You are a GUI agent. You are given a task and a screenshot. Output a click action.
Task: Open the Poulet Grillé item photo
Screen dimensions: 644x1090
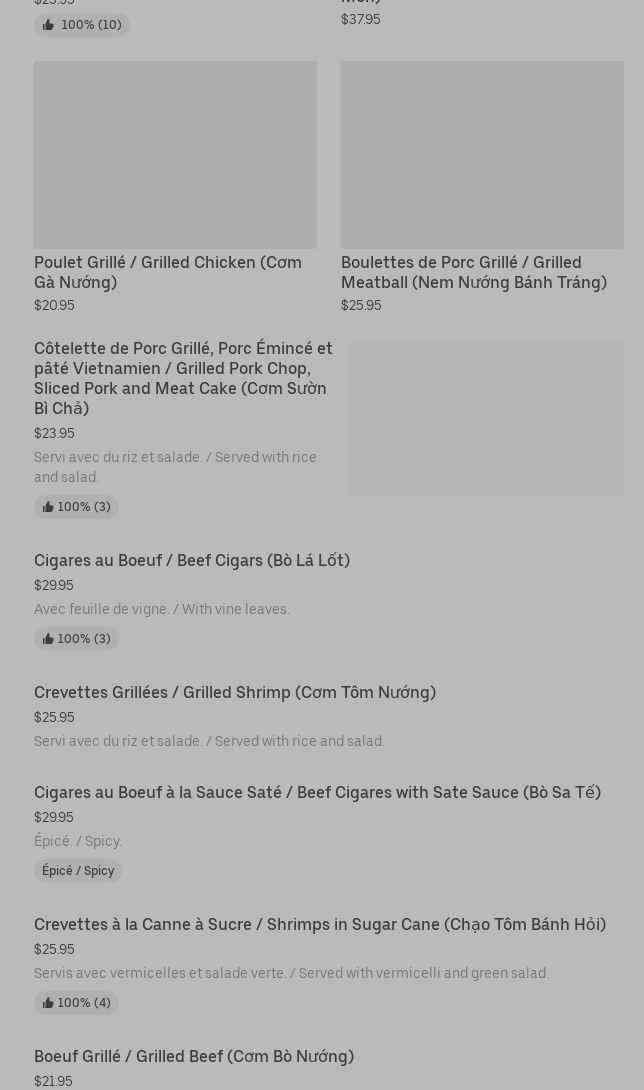coord(175,155)
